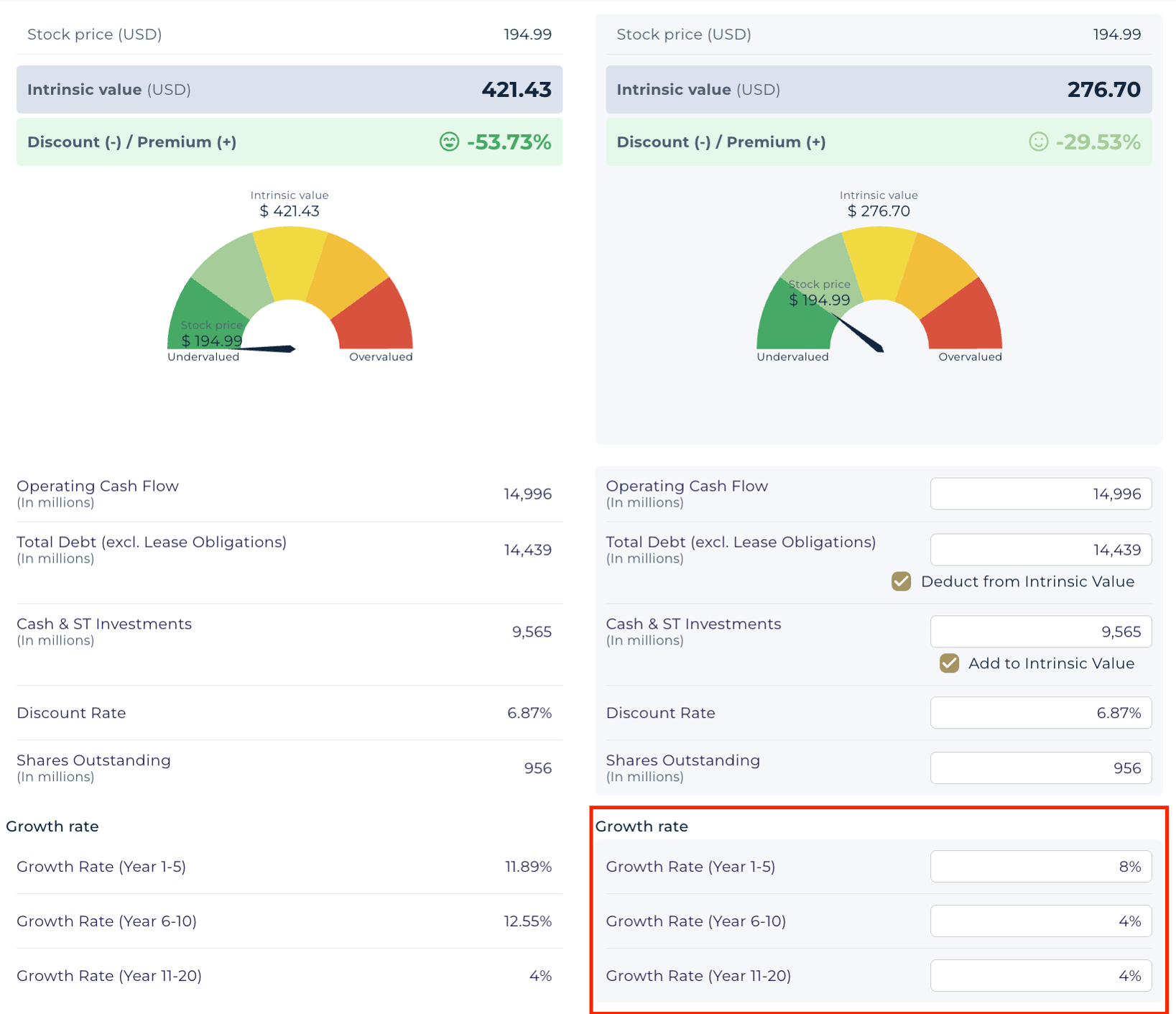
Task: Uncheck the Add to Intrinsic Value checkbox
Action: click(x=949, y=663)
